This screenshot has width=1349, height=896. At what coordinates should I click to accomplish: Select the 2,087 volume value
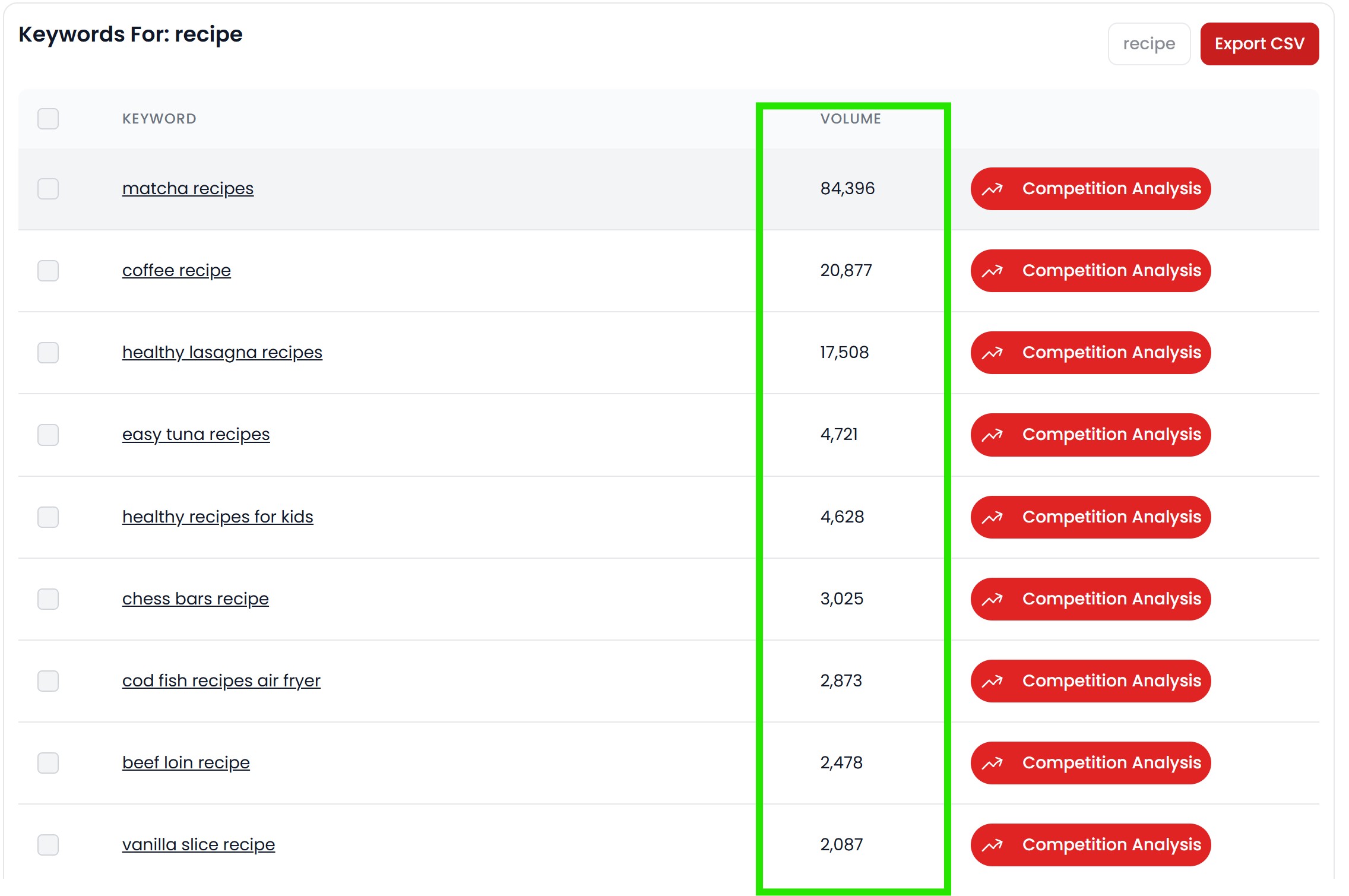click(x=841, y=845)
